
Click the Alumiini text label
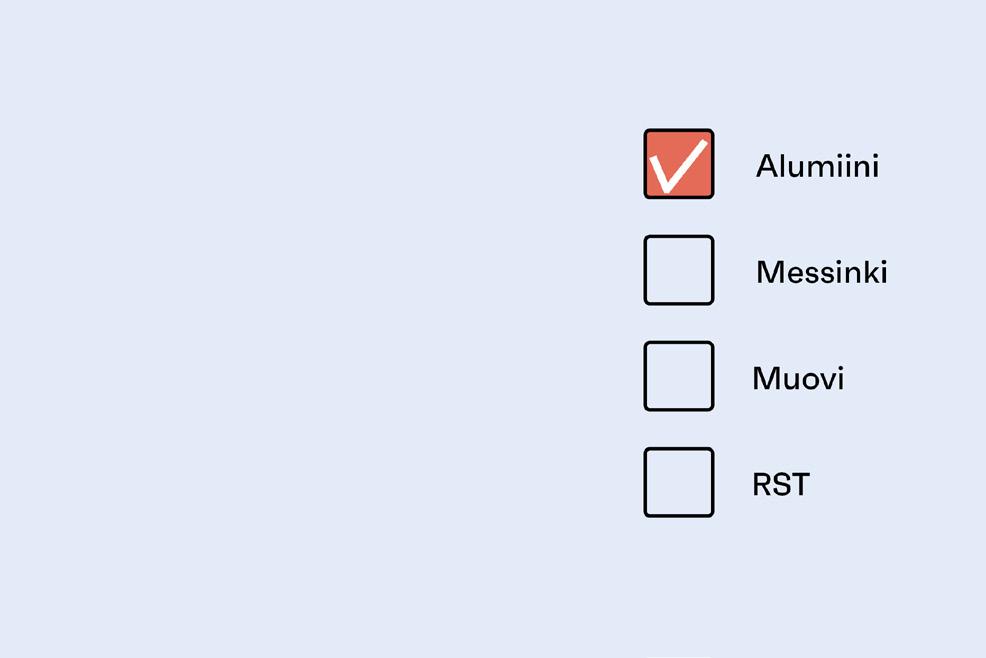[x=817, y=166]
